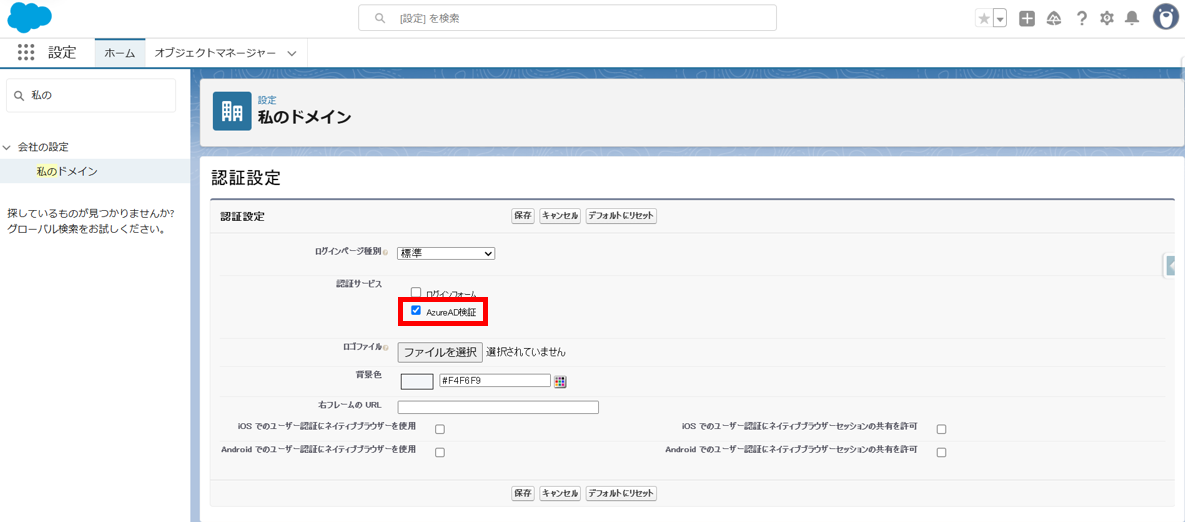Uncheck the AzureAD検証 checkbox
The width and height of the screenshot is (1185, 522).
click(416, 311)
